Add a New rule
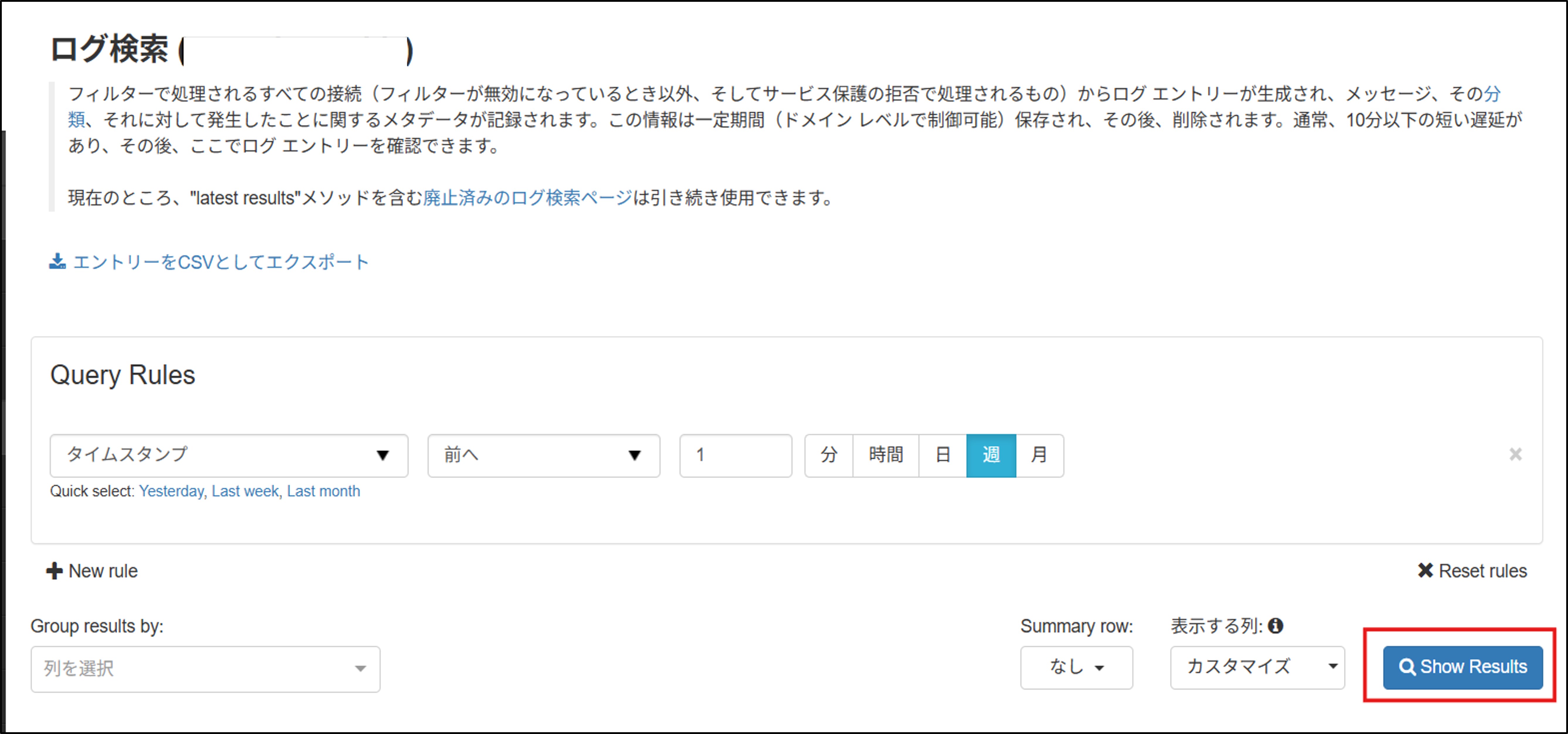1568x734 pixels. coord(92,571)
